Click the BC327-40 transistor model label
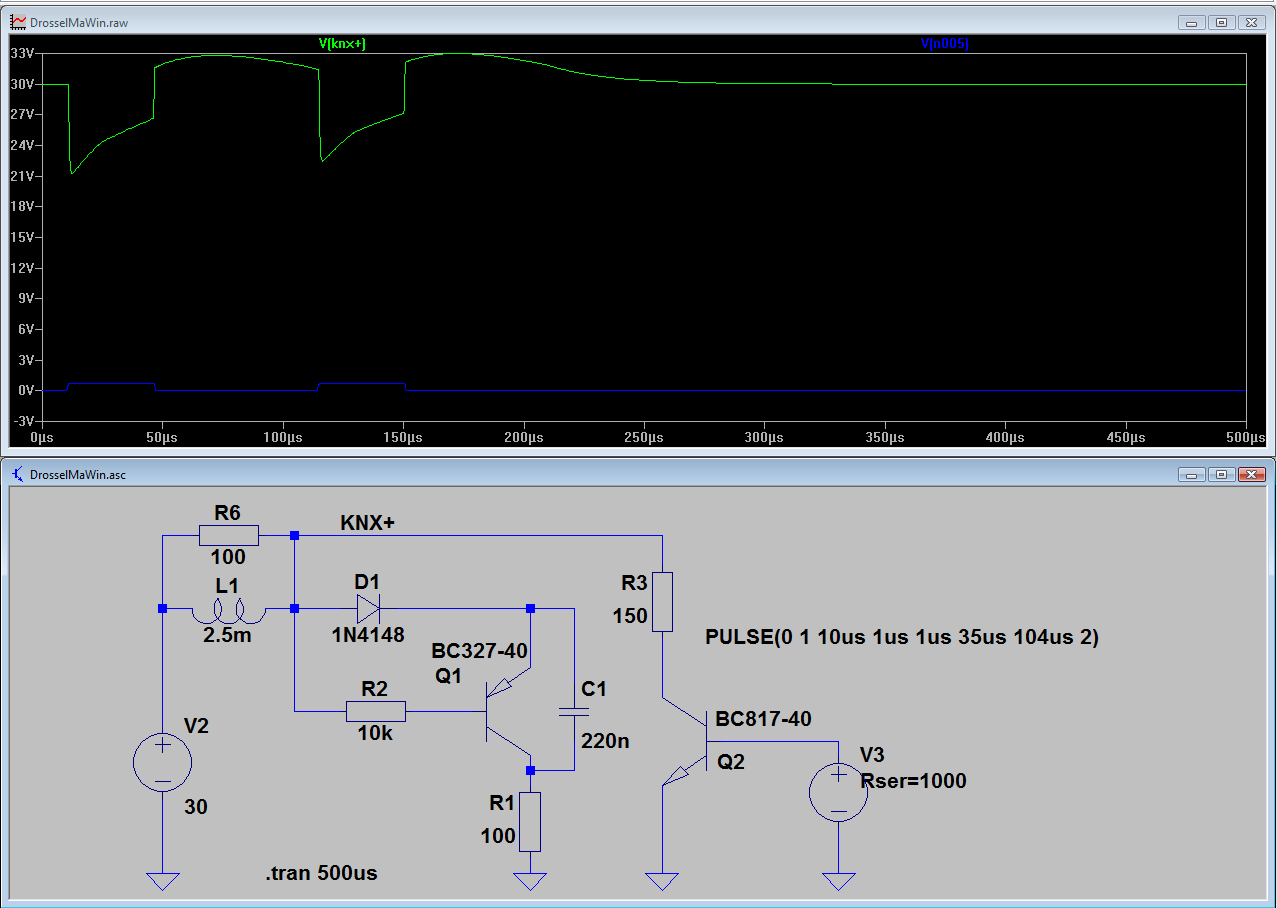Viewport: 1277px width, 908px height. [479, 651]
